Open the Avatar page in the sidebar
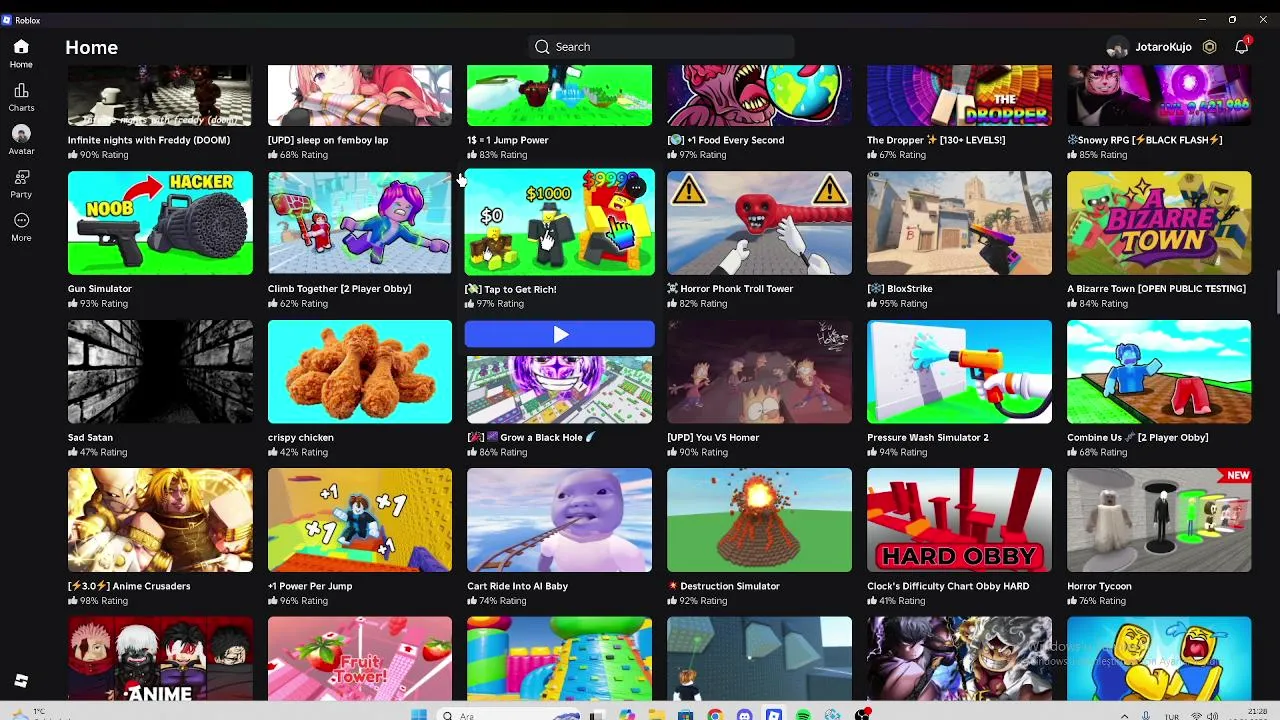This screenshot has height=720, width=1280. tap(21, 141)
